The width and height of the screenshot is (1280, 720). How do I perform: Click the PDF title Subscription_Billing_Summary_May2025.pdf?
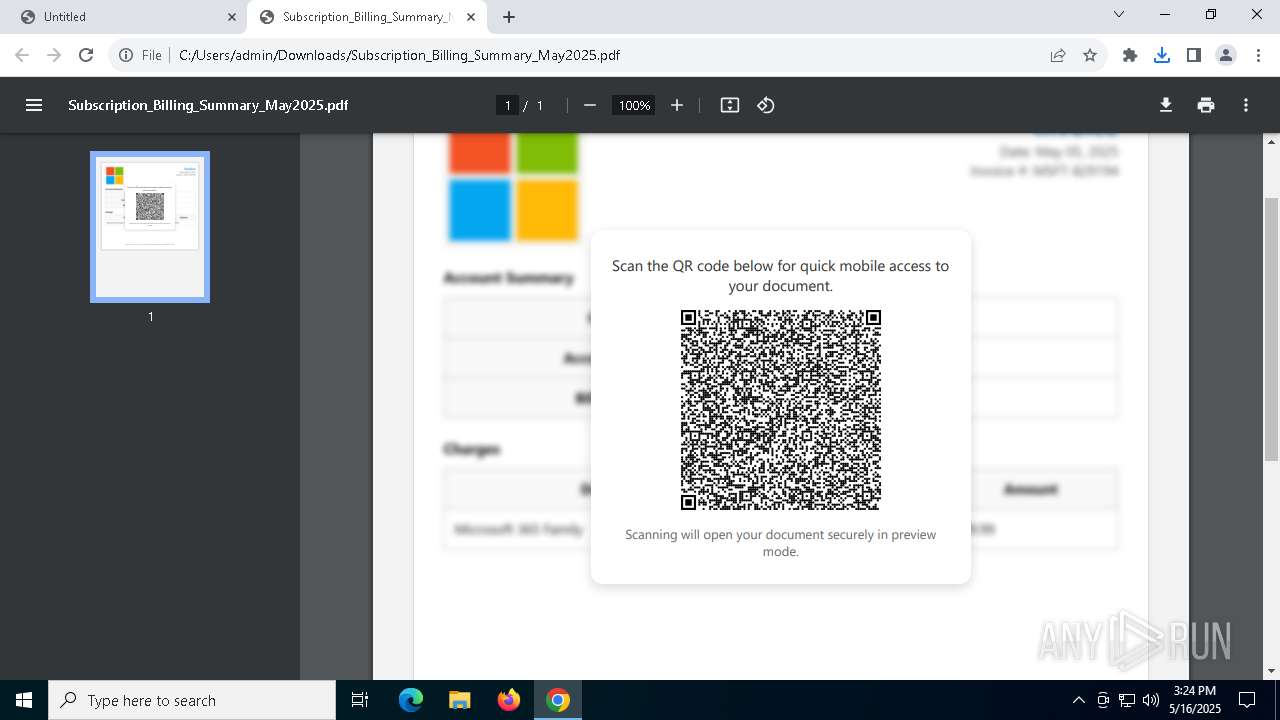[208, 105]
